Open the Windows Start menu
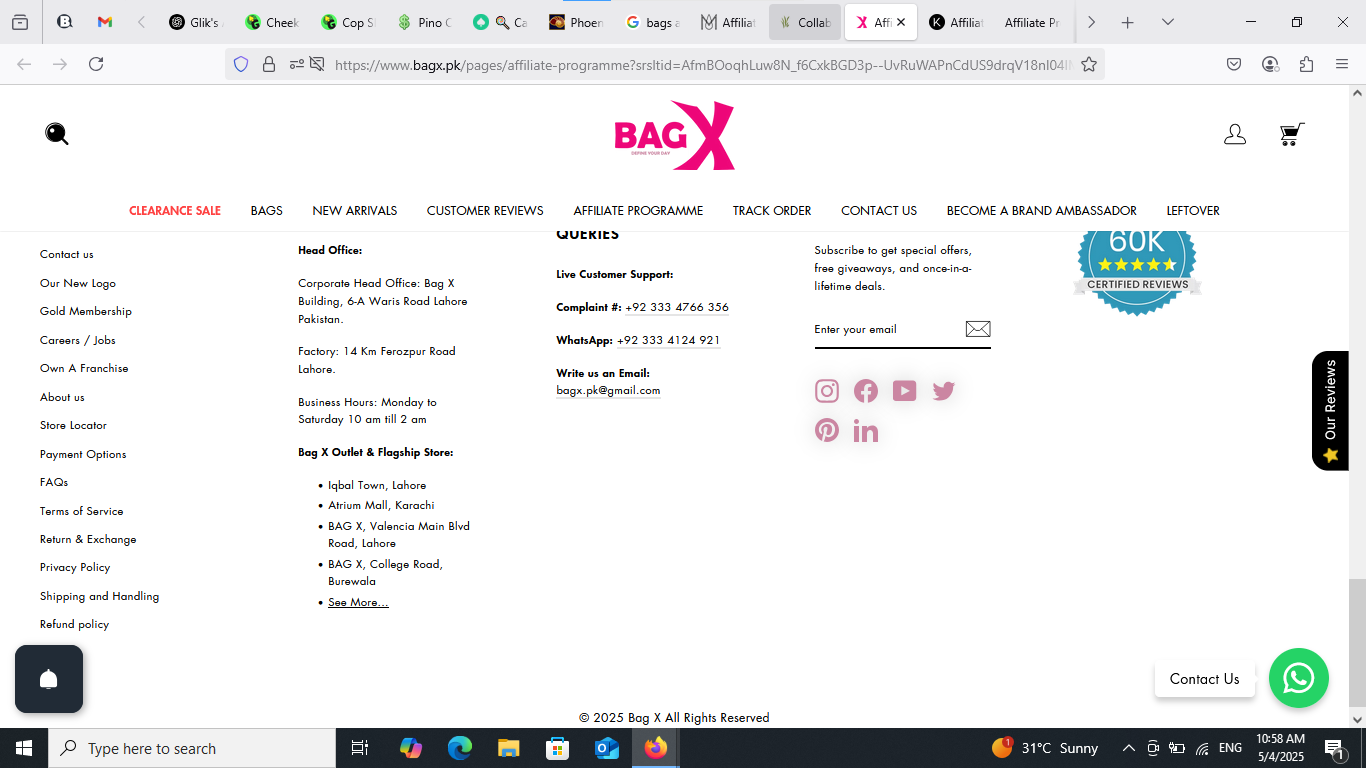Viewport: 1366px width, 768px height. pyautogui.click(x=24, y=748)
